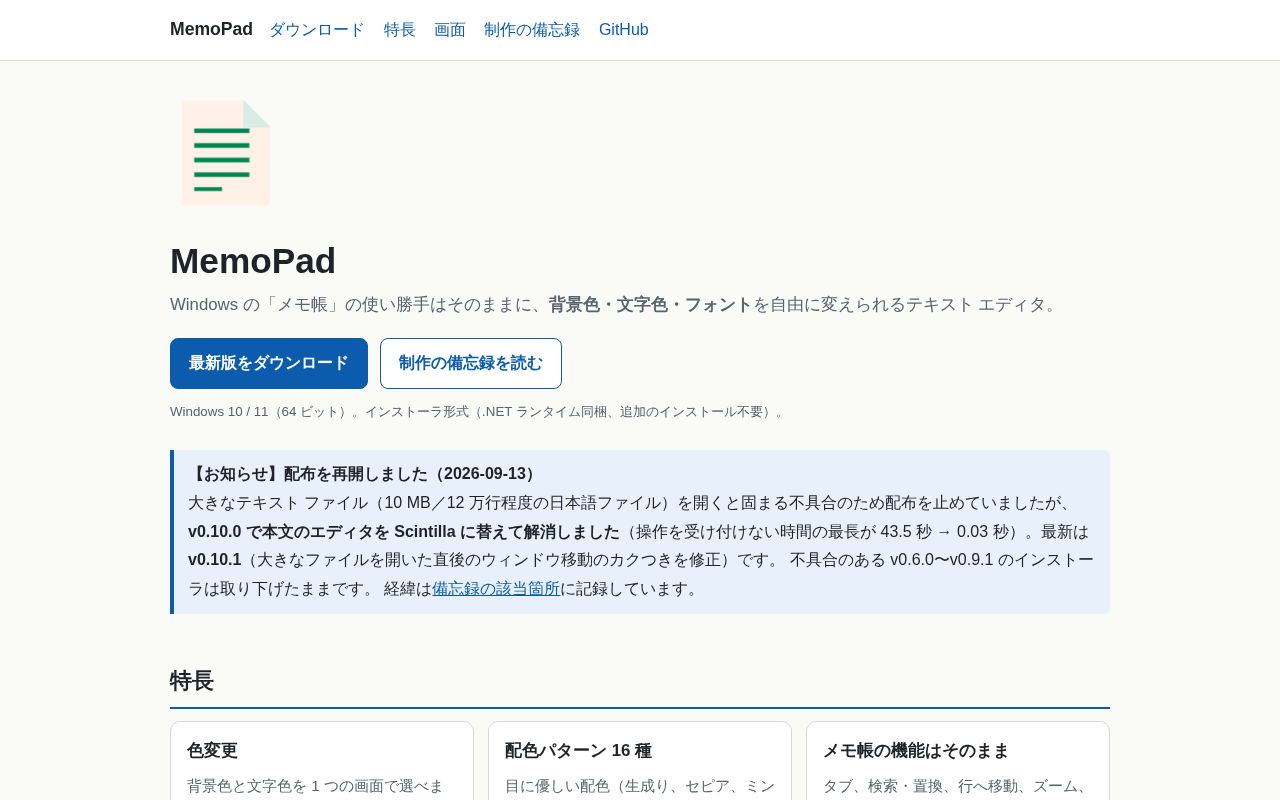Click the bold 背景色・文字色・フォント text
1280x800 pixels.
(x=650, y=304)
